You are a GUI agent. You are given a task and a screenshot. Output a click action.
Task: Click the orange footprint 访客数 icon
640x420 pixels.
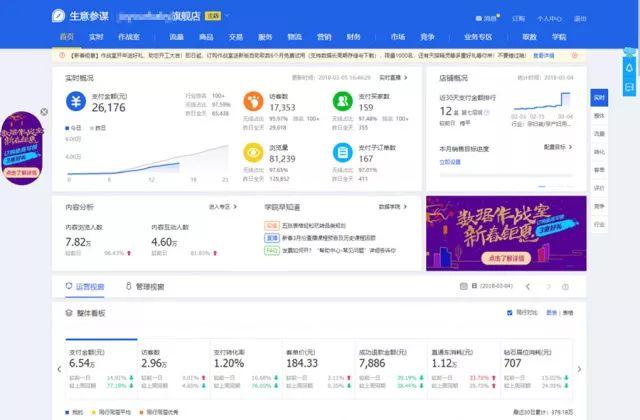(253, 101)
